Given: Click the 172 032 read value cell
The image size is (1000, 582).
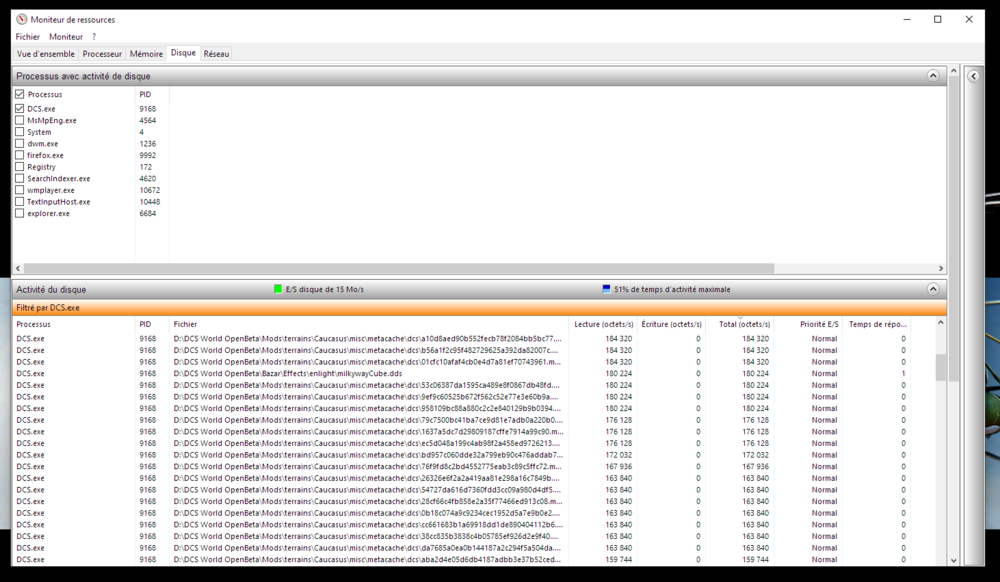Looking at the screenshot, I should click(619, 455).
